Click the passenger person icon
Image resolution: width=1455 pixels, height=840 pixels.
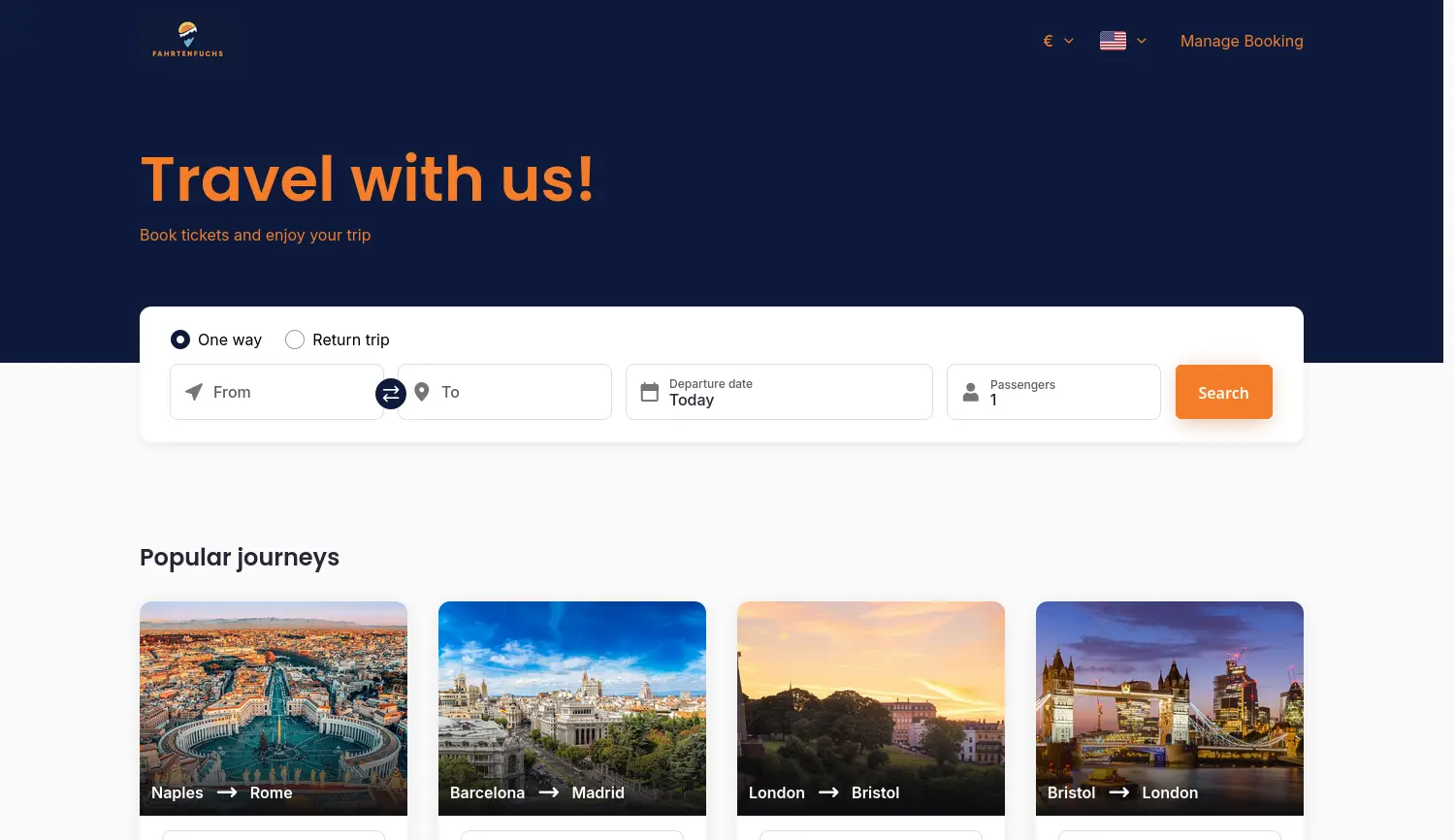(x=970, y=392)
